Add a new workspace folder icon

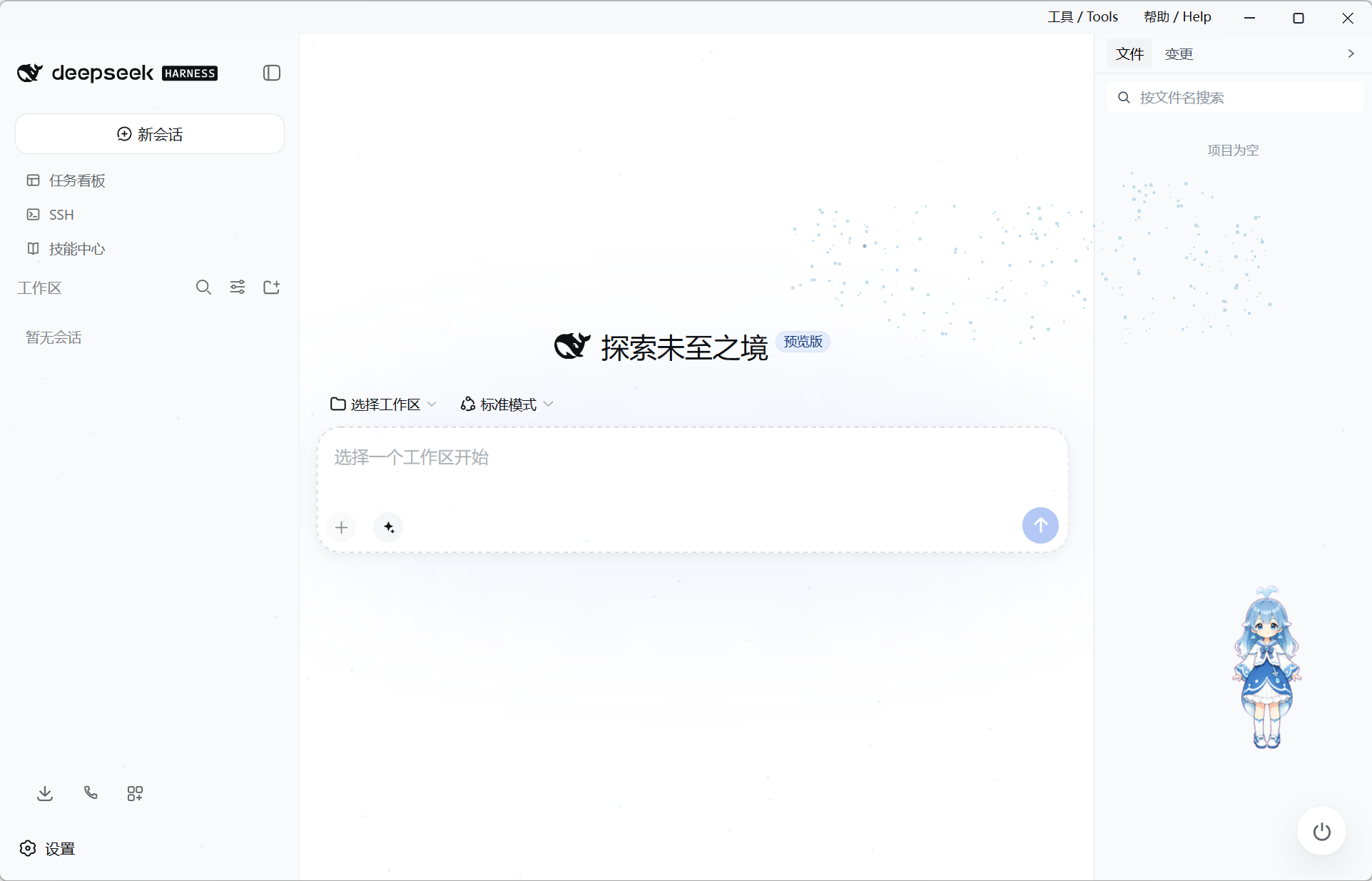[272, 287]
